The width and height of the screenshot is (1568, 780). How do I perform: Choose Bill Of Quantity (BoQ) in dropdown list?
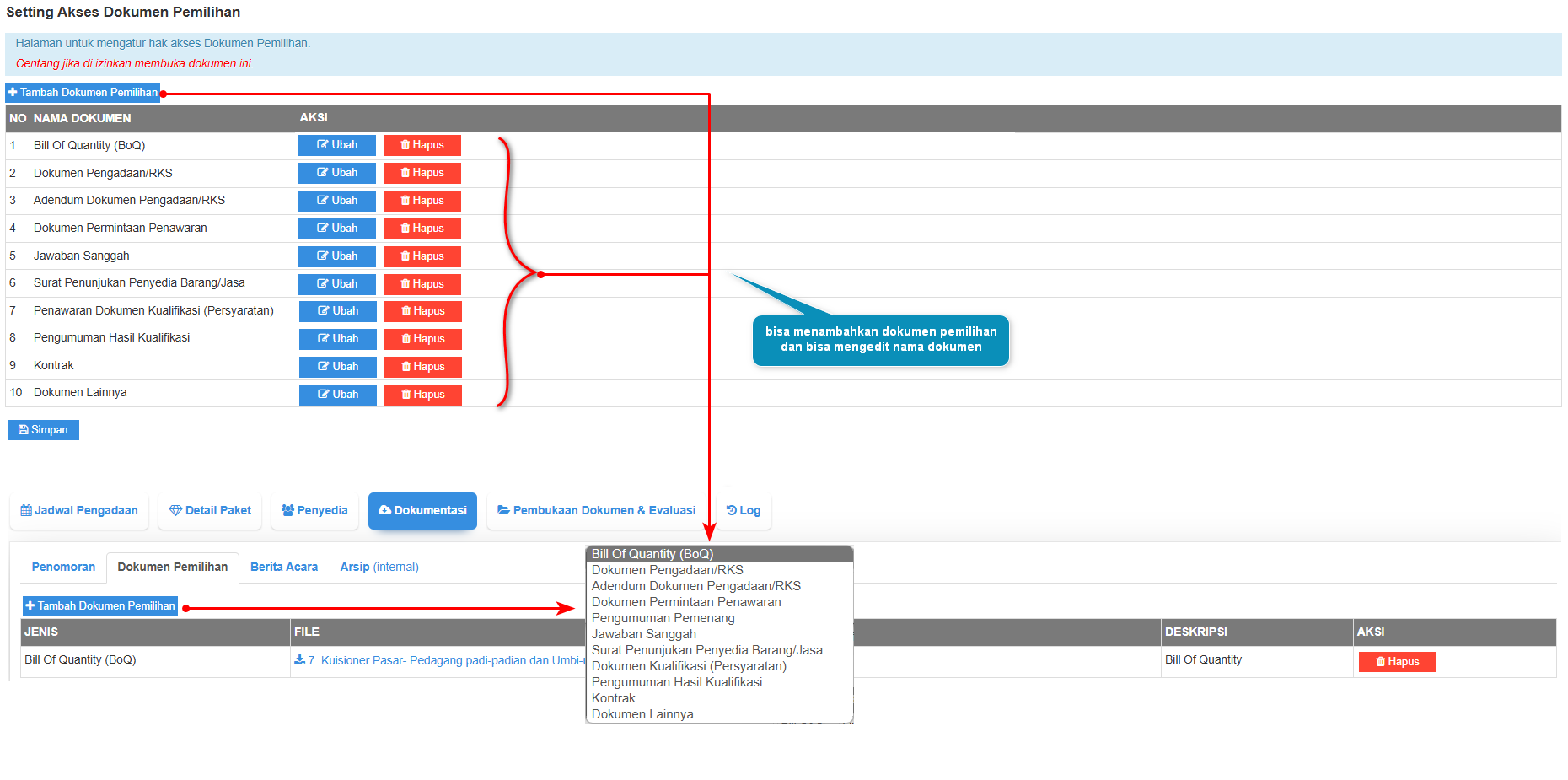pos(720,554)
